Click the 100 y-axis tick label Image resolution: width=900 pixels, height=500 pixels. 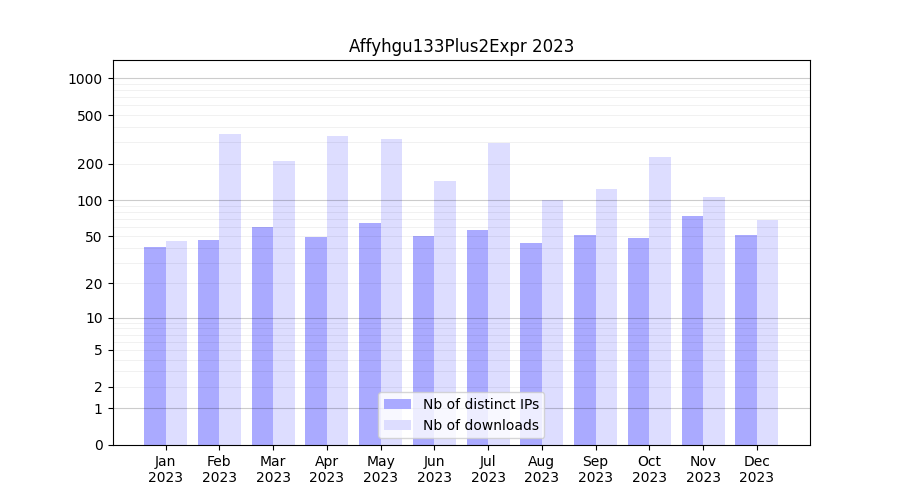(x=90, y=201)
